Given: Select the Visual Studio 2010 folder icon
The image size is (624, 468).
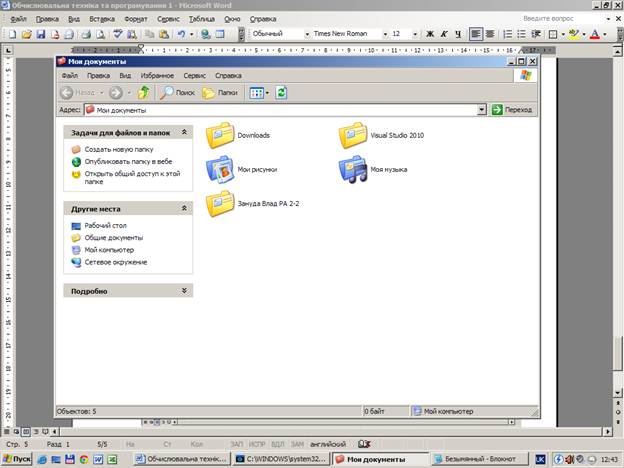Looking at the screenshot, I should coord(353,135).
